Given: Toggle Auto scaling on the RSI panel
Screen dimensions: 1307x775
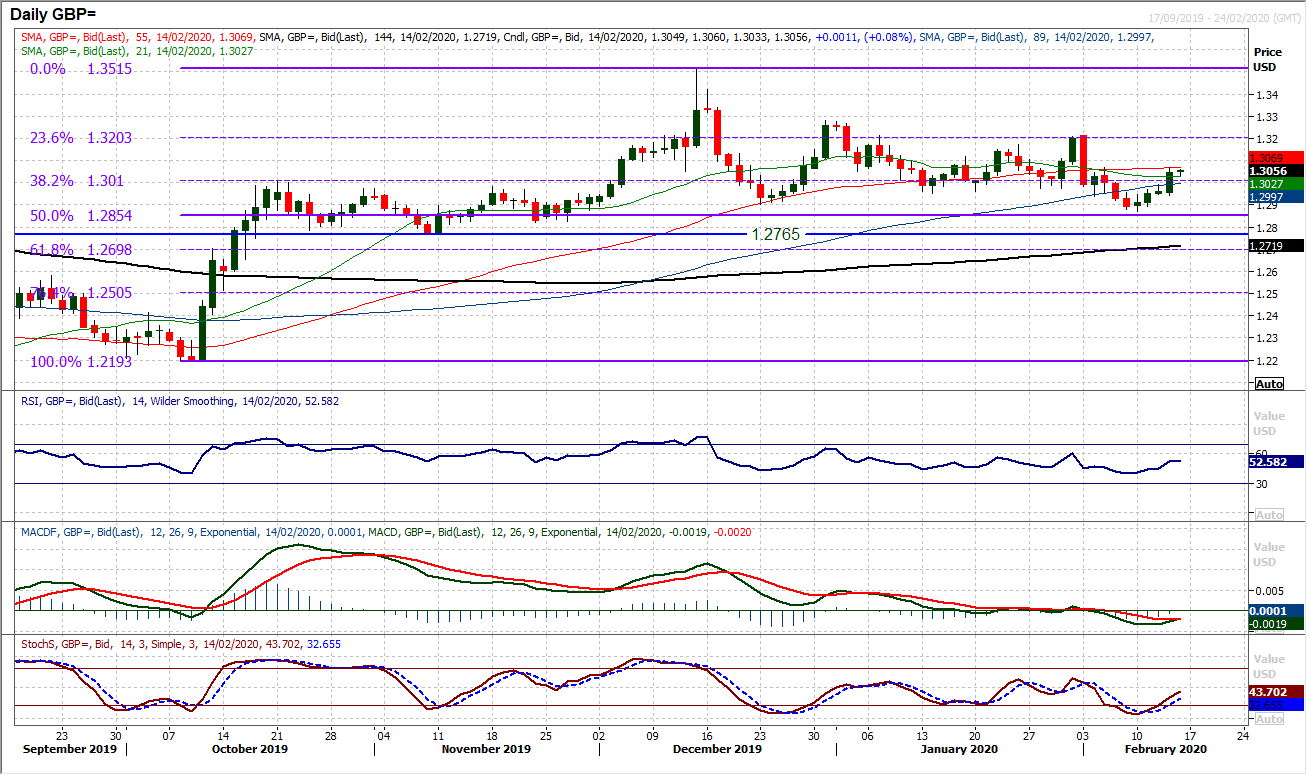Looking at the screenshot, I should (x=1267, y=513).
